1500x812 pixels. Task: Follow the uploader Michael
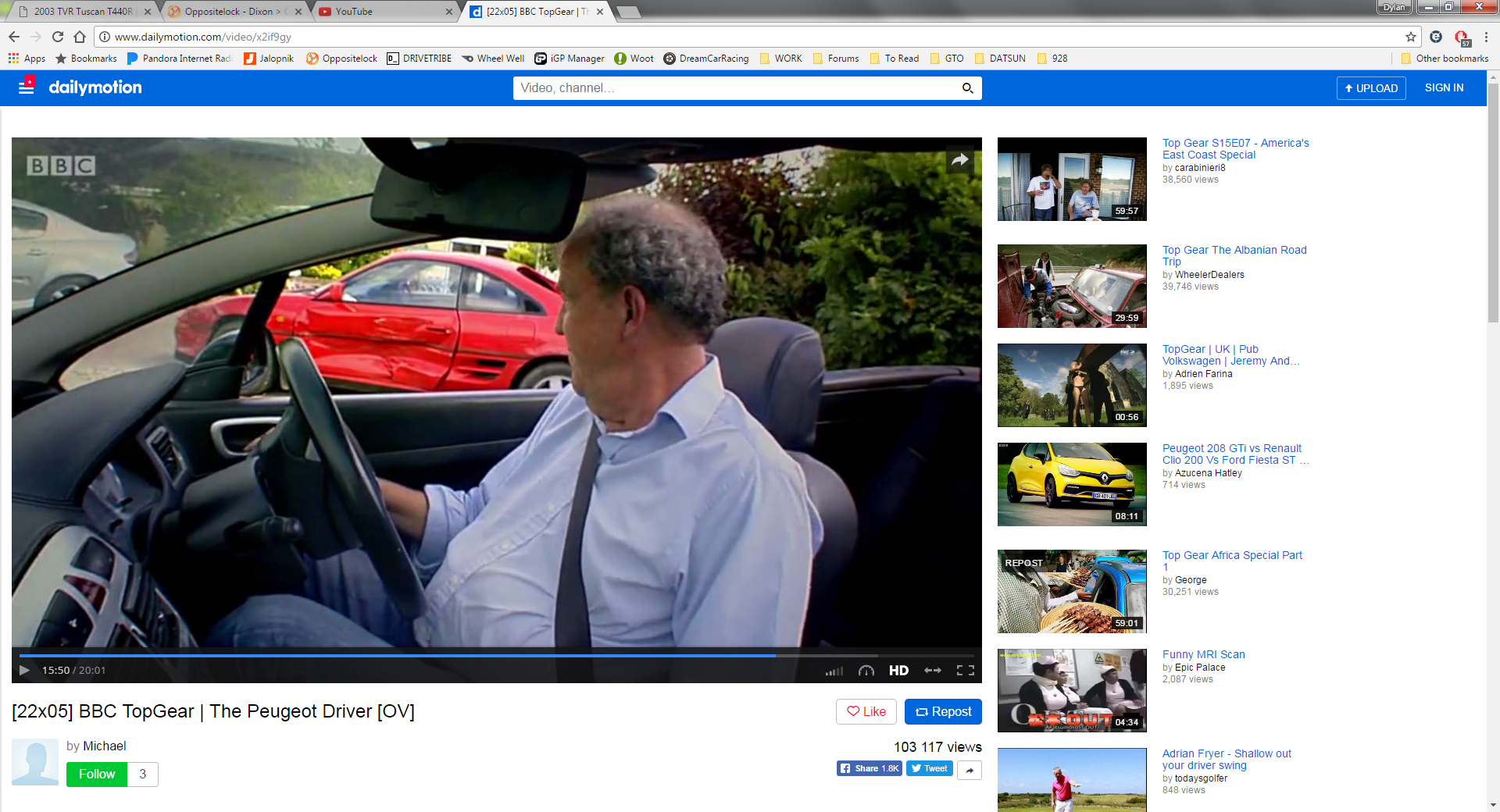pos(97,775)
